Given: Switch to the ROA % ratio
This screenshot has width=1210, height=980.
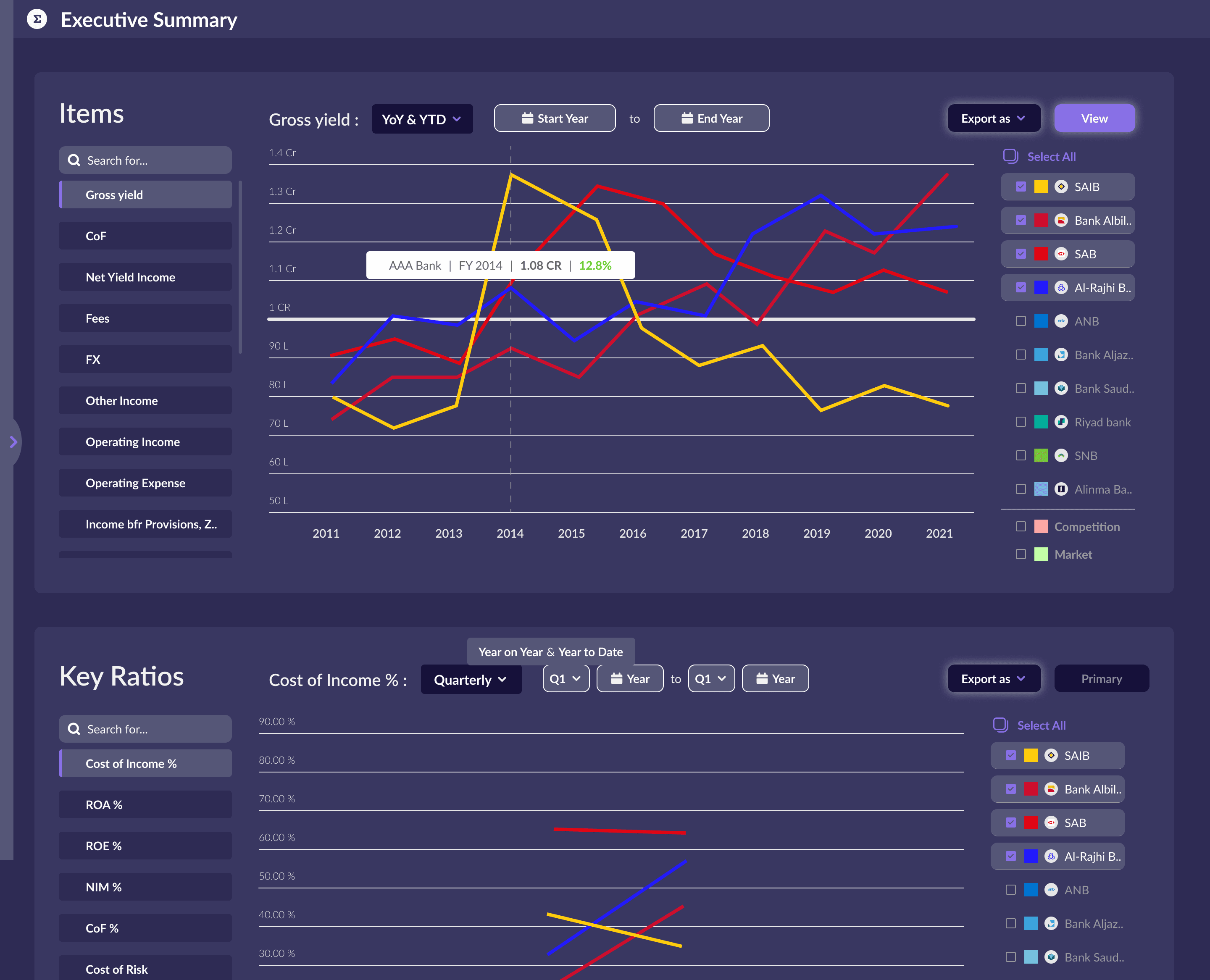Looking at the screenshot, I should (x=145, y=804).
